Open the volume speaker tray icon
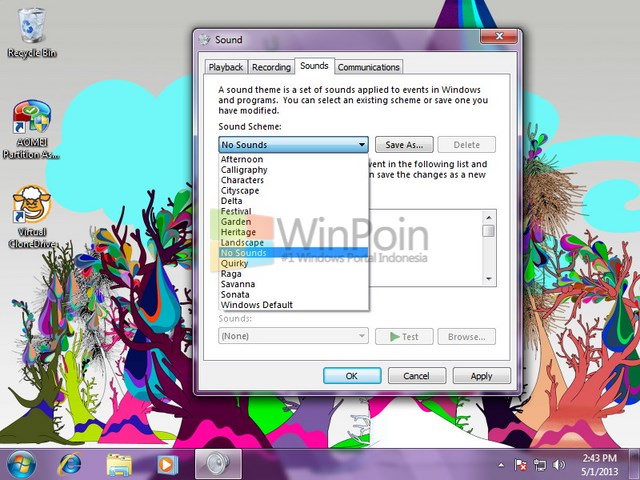Image resolution: width=640 pixels, height=480 pixels. [x=559, y=465]
